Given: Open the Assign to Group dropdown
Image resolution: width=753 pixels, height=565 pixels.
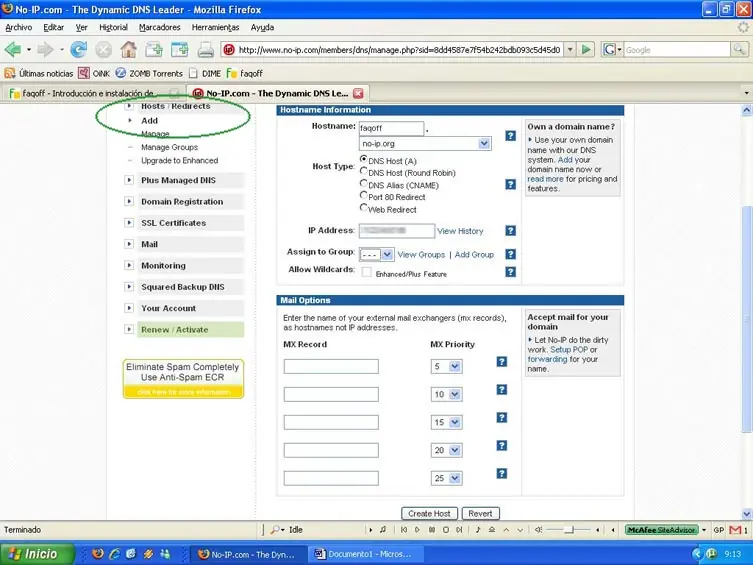Looking at the screenshot, I should pyautogui.click(x=377, y=254).
